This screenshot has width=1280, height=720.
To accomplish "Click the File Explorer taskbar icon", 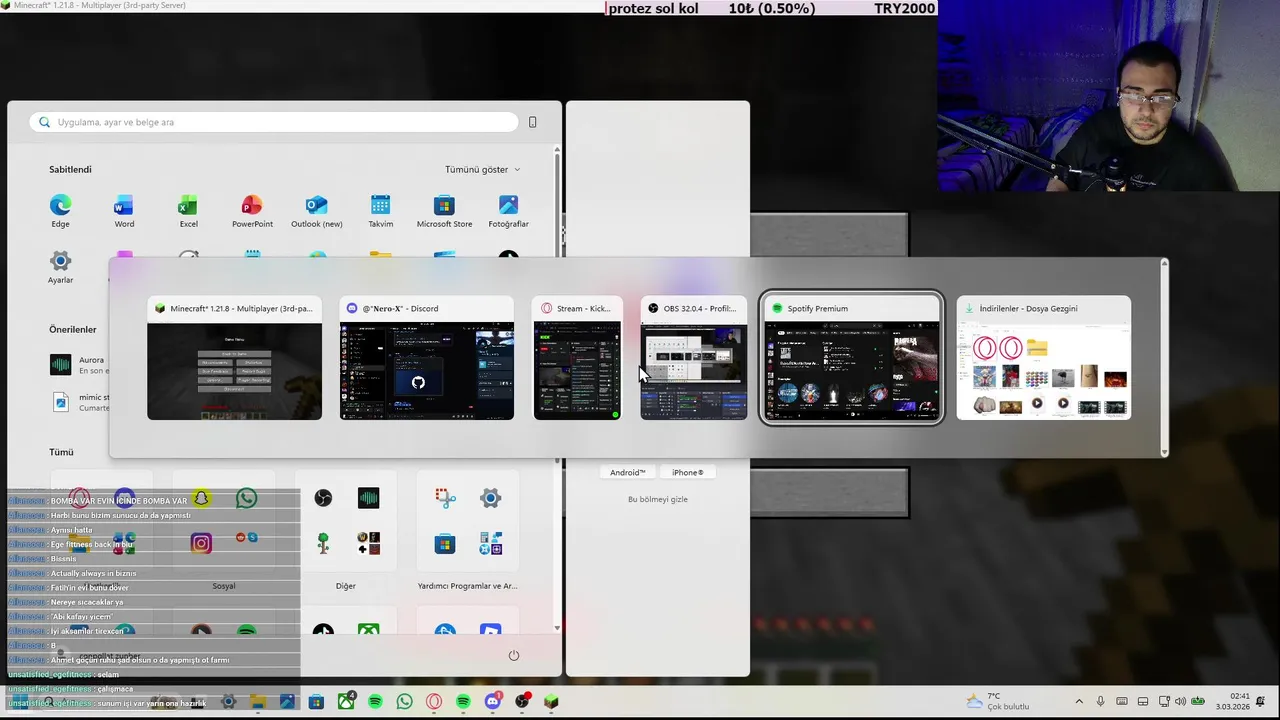I will 258,702.
